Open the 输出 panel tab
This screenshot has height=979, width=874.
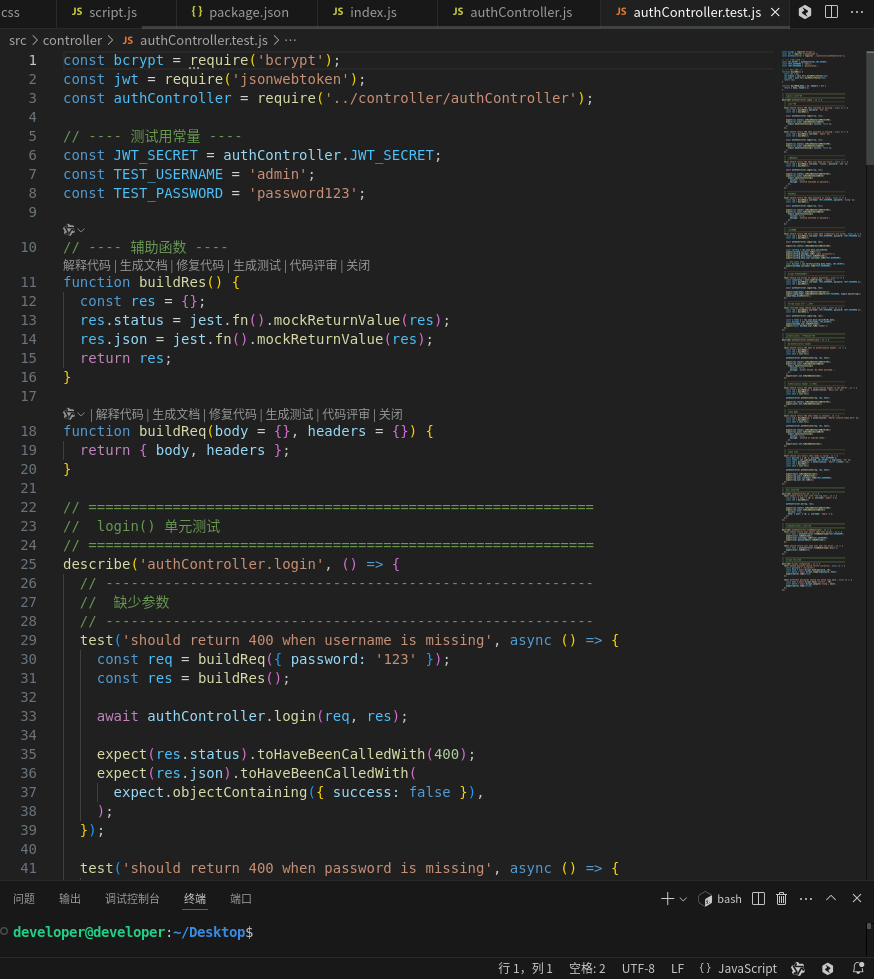pyautogui.click(x=70, y=898)
